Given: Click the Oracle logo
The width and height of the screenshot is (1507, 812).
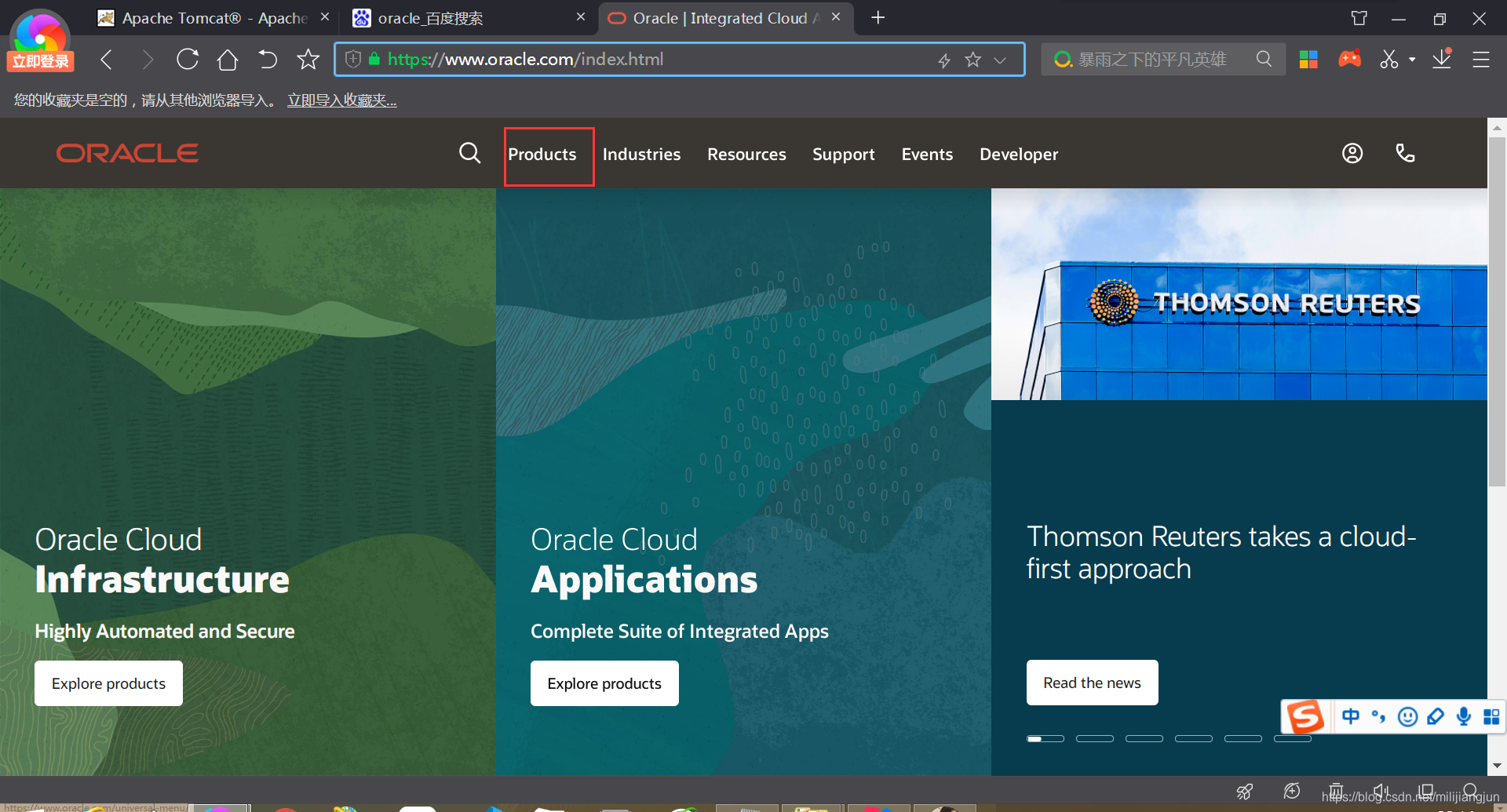Looking at the screenshot, I should 127,153.
